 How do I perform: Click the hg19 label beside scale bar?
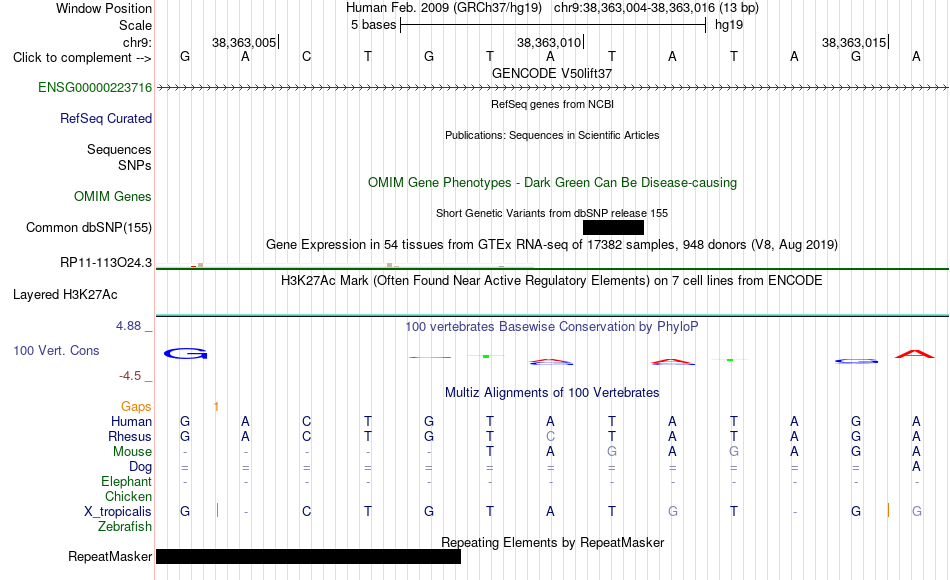coord(729,25)
